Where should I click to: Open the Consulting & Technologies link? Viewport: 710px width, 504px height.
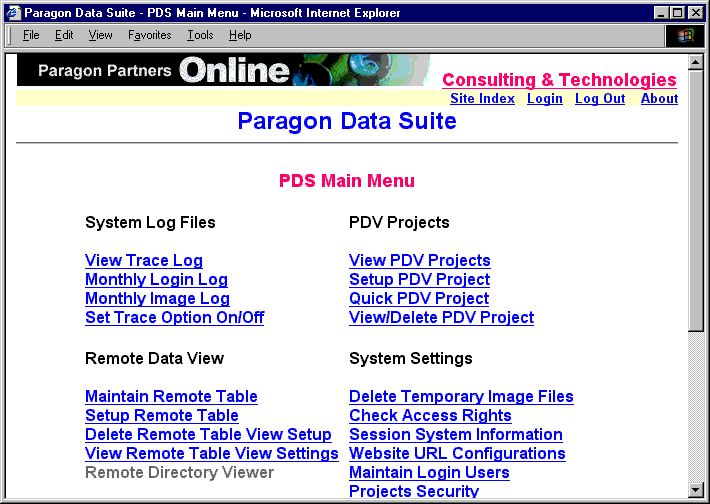click(559, 80)
